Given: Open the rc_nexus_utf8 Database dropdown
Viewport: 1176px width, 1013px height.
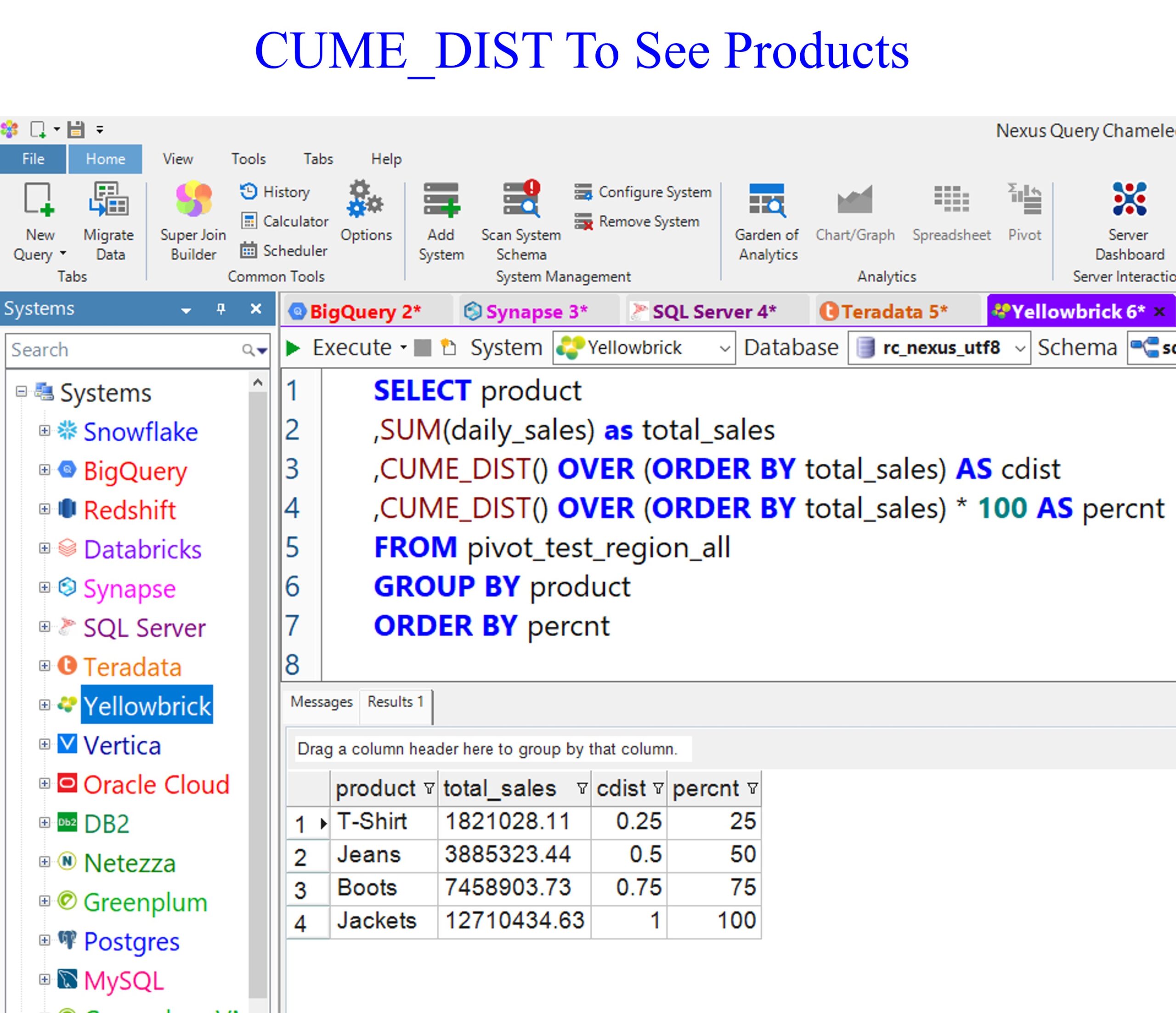Looking at the screenshot, I should pos(1019,348).
